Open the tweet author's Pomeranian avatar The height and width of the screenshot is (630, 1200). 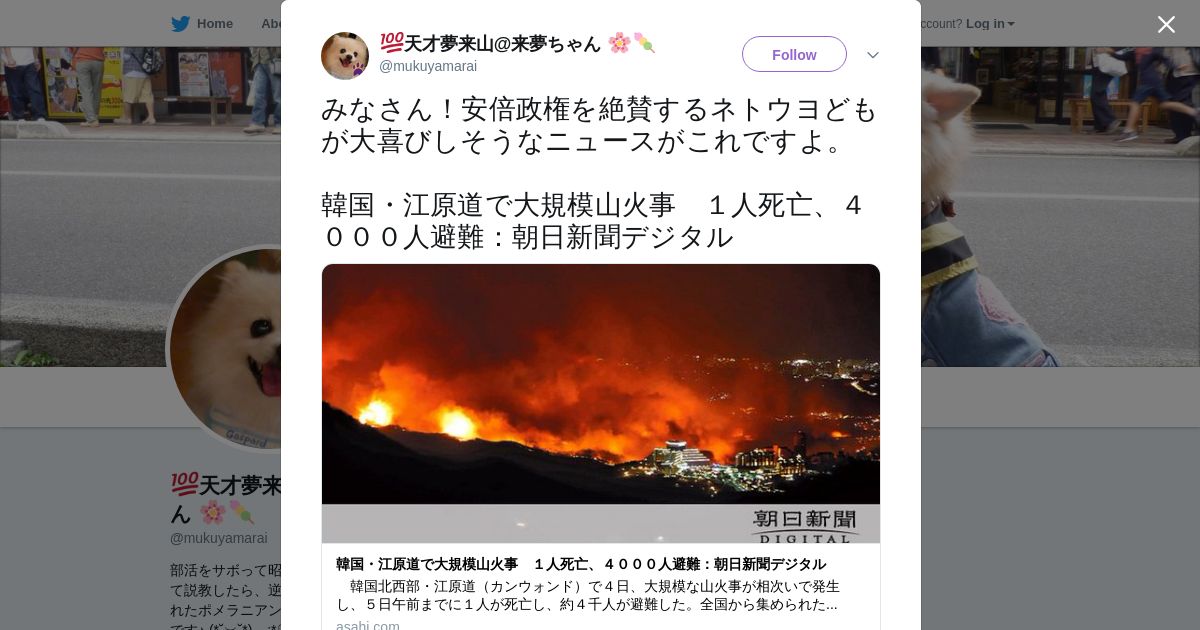coord(345,56)
